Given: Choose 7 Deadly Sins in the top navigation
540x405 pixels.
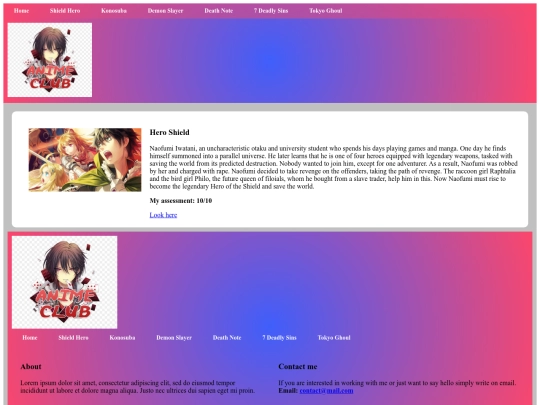Looking at the screenshot, I should [x=271, y=11].
